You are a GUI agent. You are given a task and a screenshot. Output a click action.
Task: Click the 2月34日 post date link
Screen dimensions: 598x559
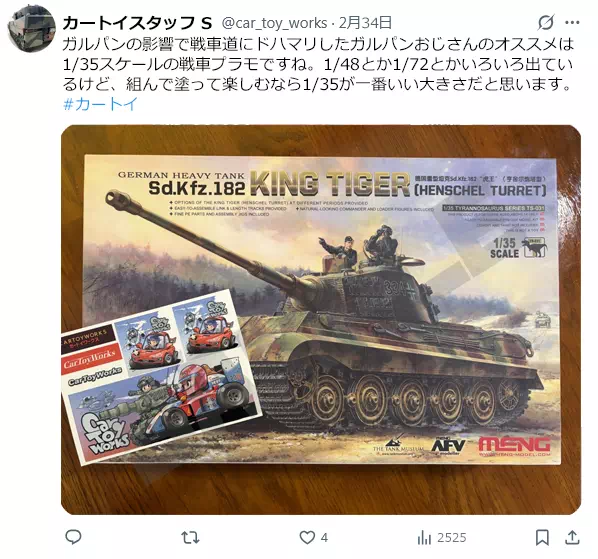point(365,23)
